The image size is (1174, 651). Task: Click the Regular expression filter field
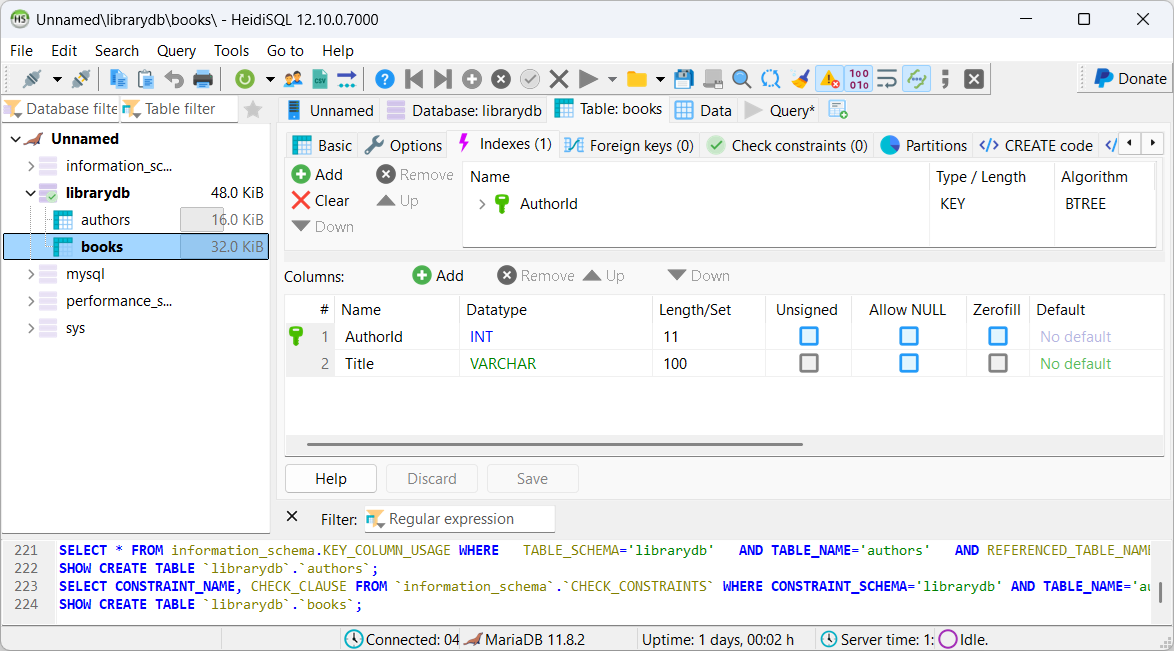coord(460,519)
